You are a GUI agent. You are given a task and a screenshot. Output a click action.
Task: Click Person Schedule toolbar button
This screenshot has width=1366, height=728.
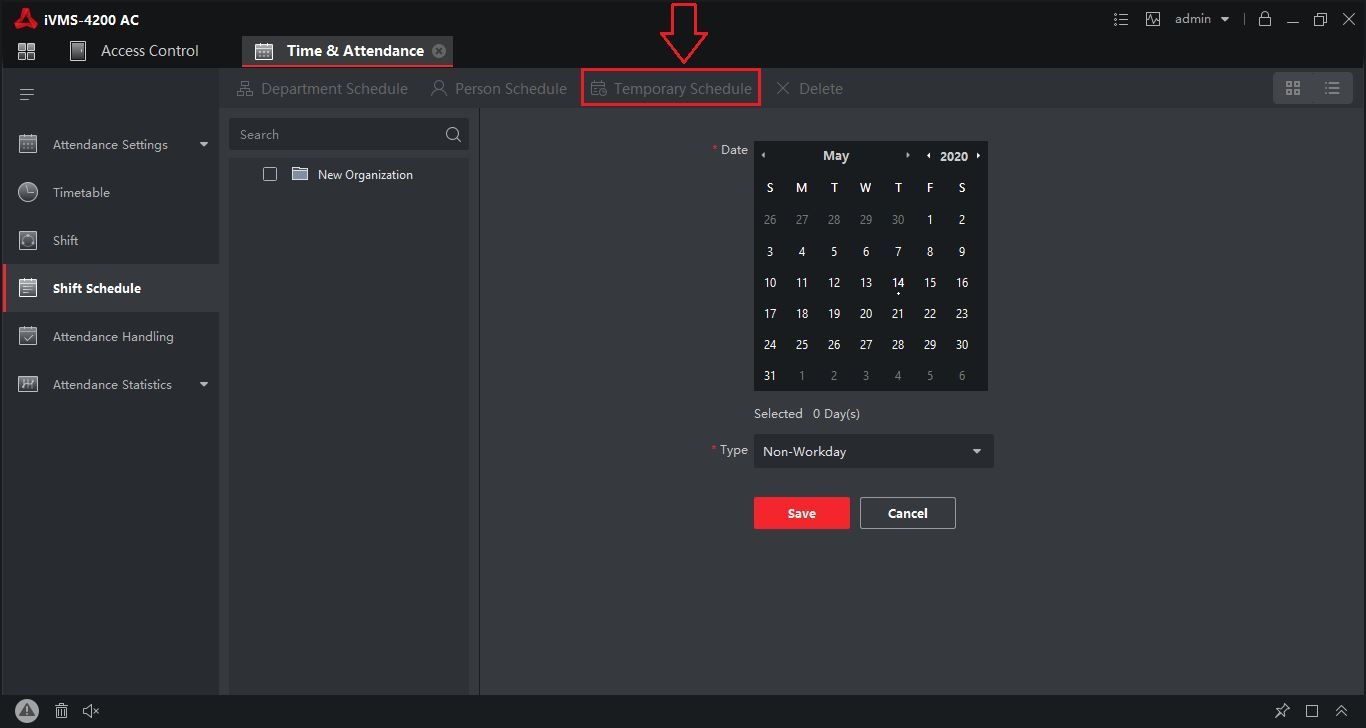498,89
